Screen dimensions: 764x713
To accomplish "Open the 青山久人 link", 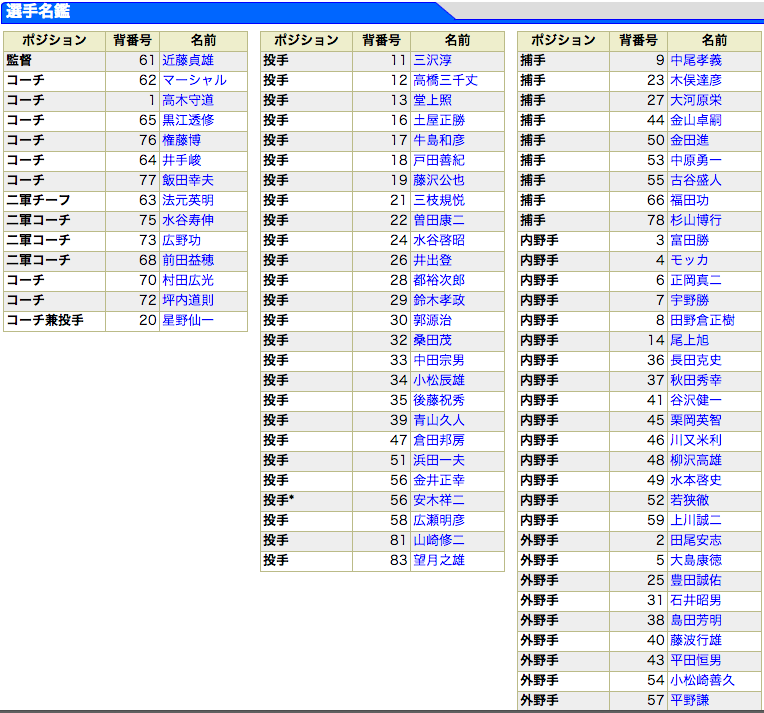I will click(439, 420).
